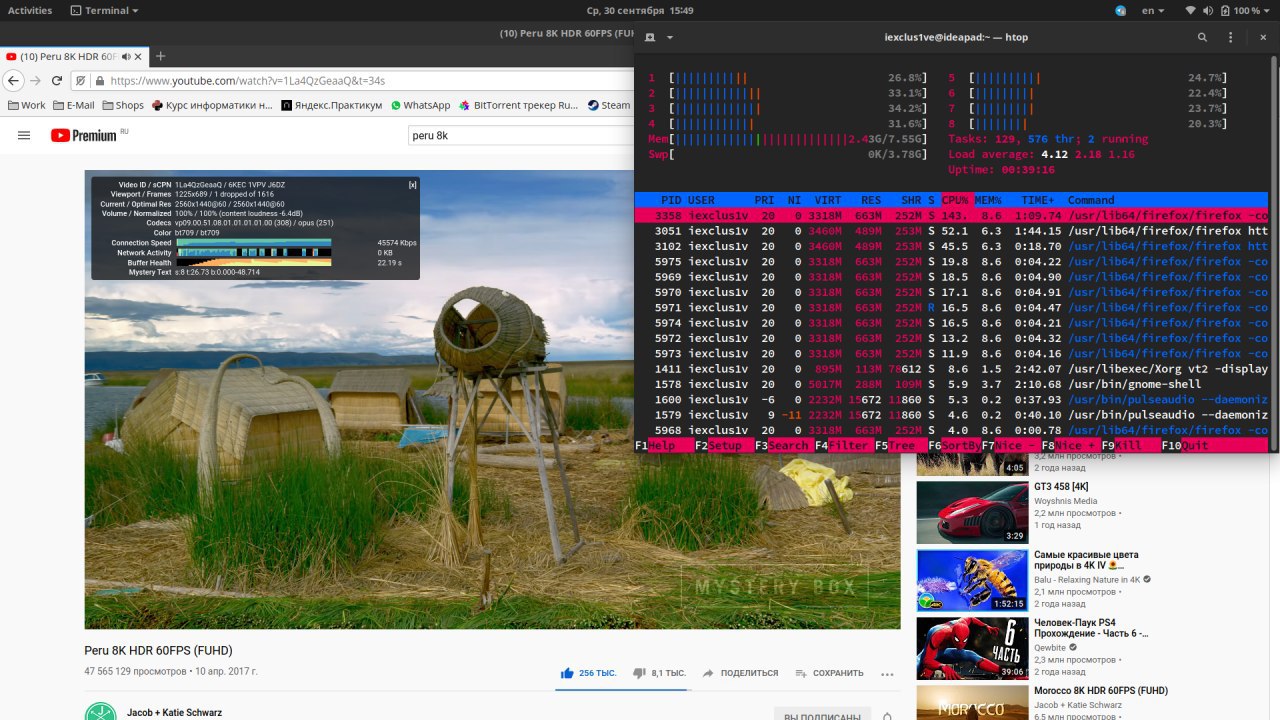
Task: Open the Spider-Man PS4 video thumbnail
Action: 972,648
